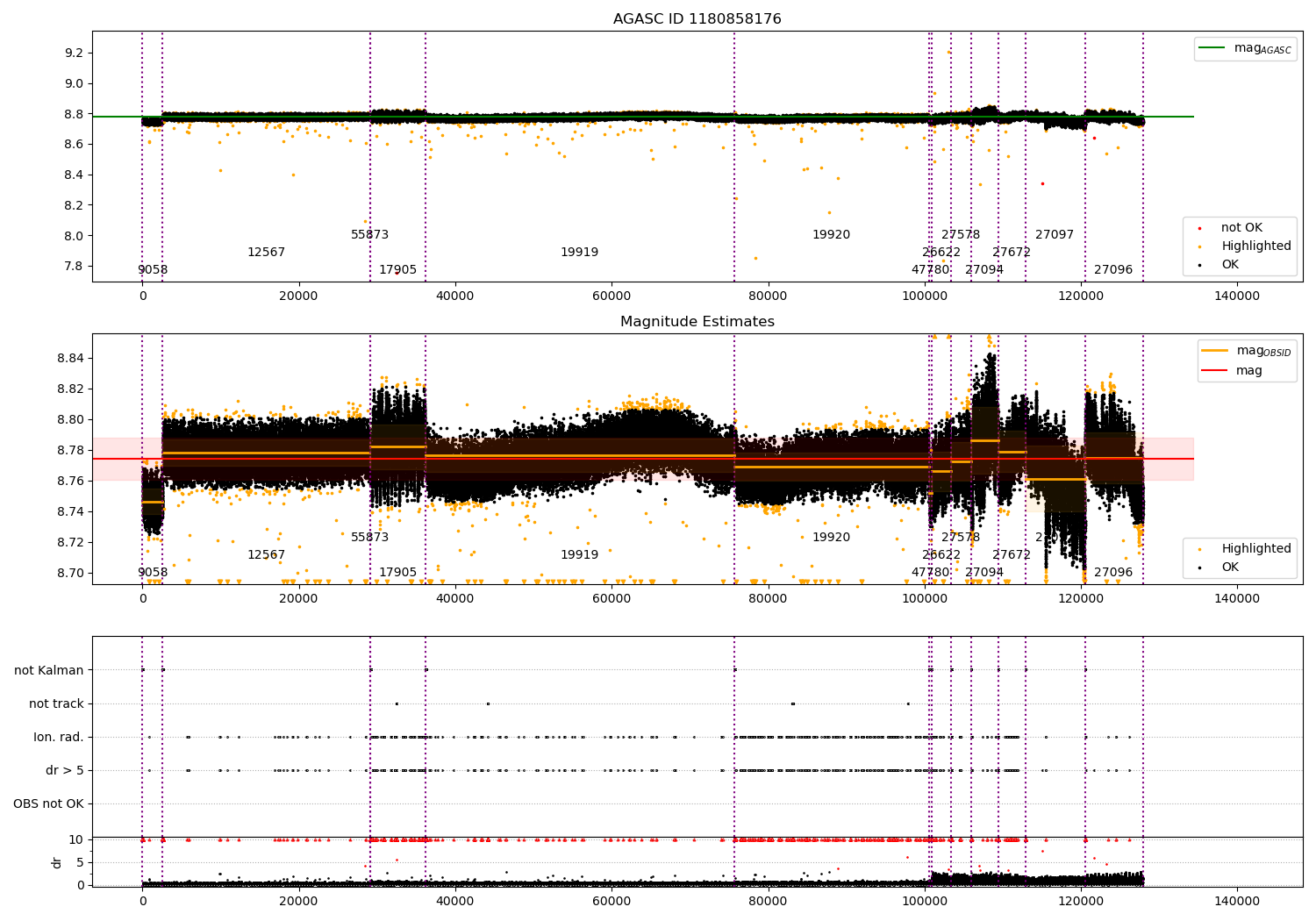The image size is (1316, 921).
Task: Click obsid label 47780 in Magnitude Estimates plot
Action: click(930, 573)
